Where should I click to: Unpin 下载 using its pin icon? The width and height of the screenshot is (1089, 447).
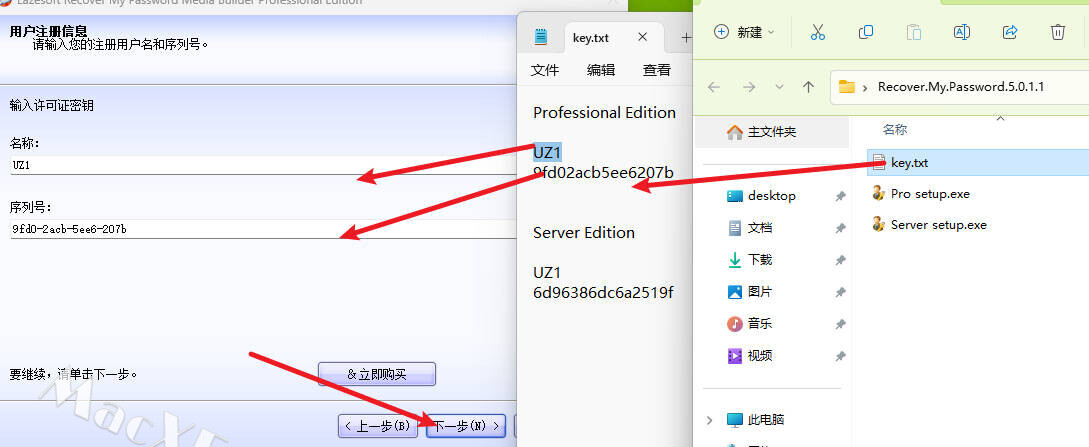coord(840,260)
